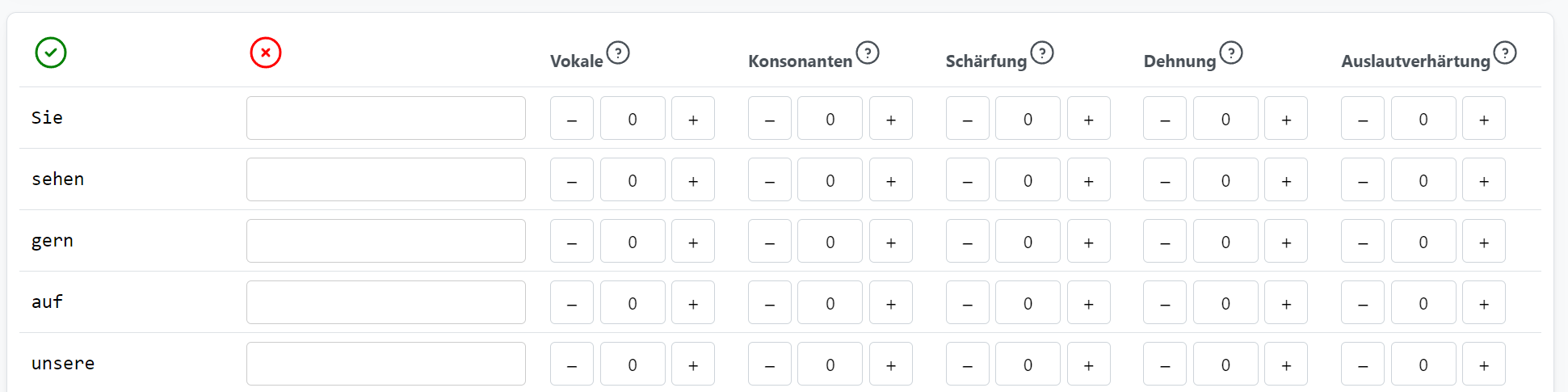Screen dimensions: 1568x392
Task: Increase Konsonanten count for 'auf'
Action: point(891,303)
